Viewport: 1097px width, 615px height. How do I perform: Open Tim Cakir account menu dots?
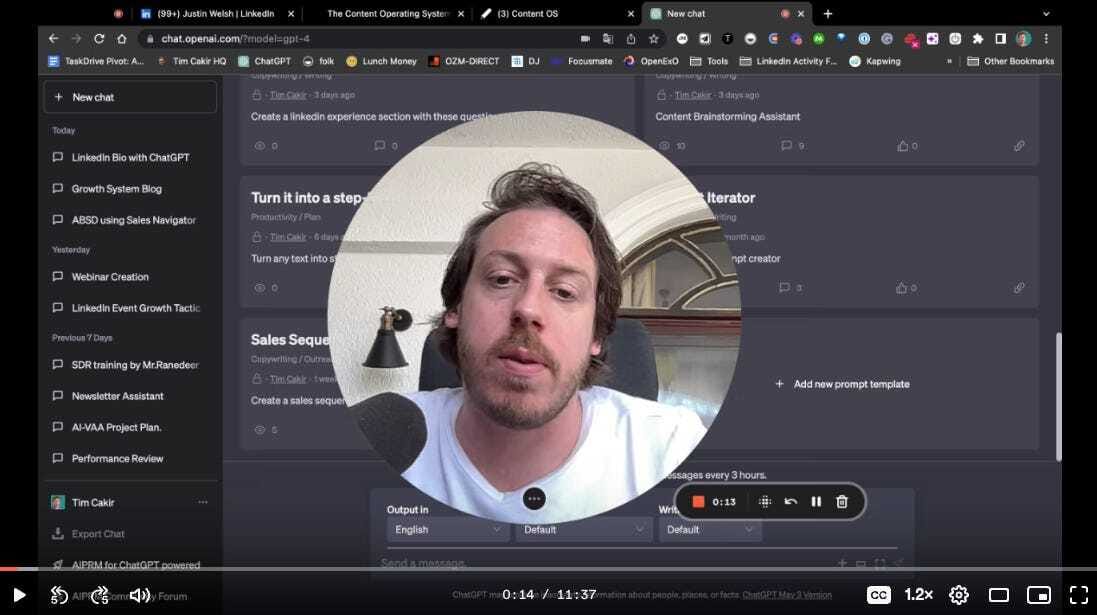202,502
